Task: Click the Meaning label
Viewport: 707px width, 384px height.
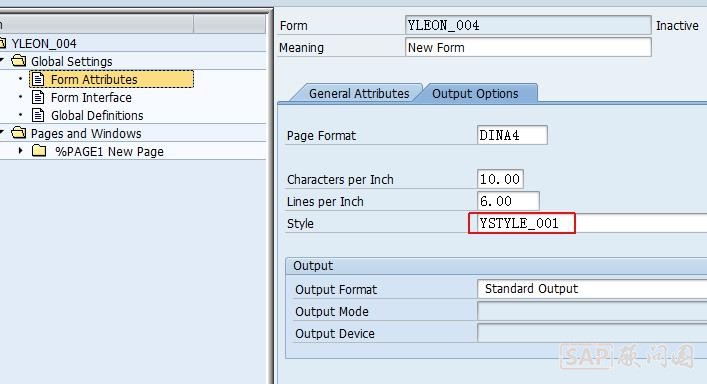Action: point(301,48)
